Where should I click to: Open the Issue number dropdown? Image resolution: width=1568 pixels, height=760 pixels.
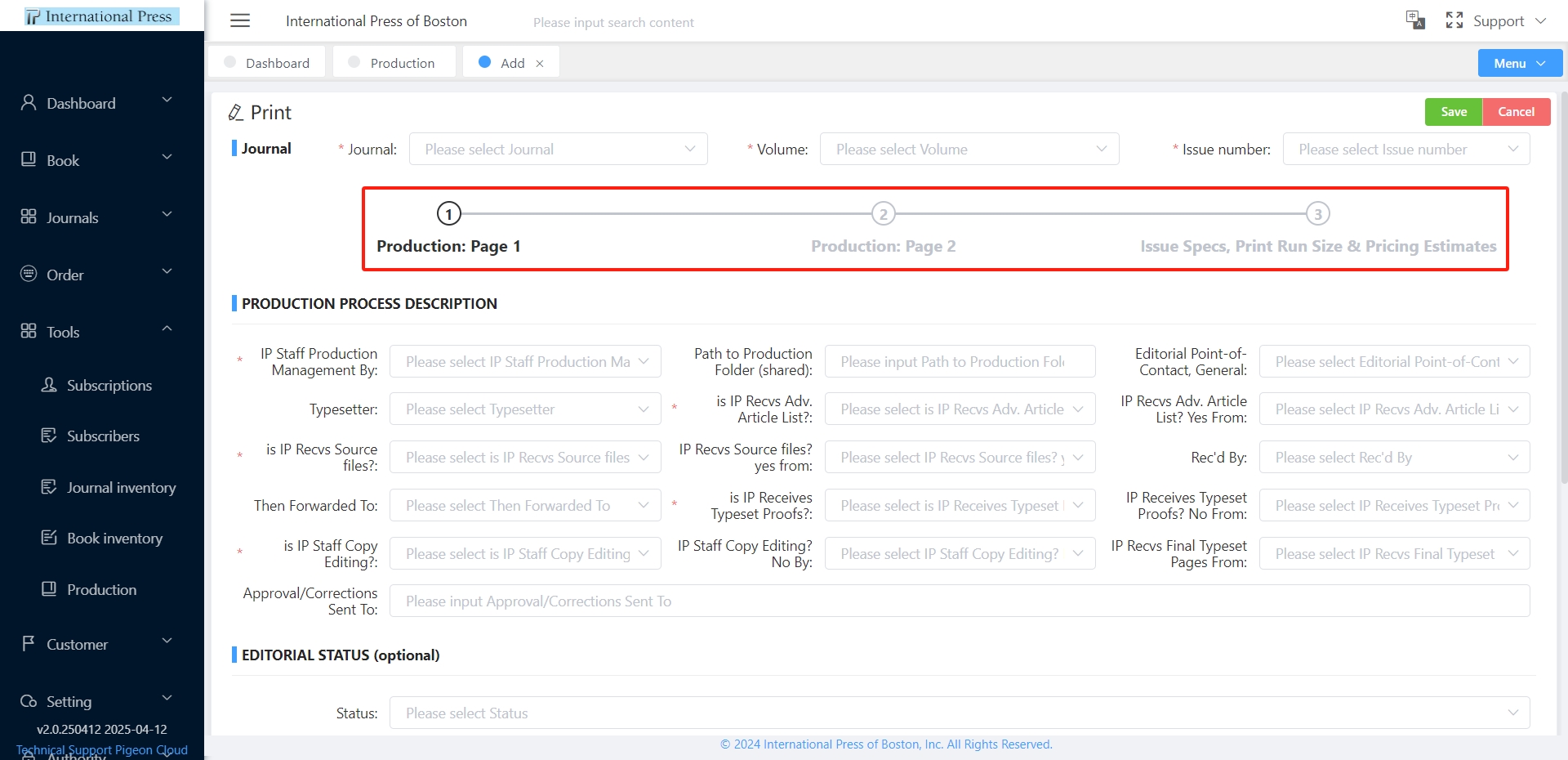click(x=1406, y=149)
